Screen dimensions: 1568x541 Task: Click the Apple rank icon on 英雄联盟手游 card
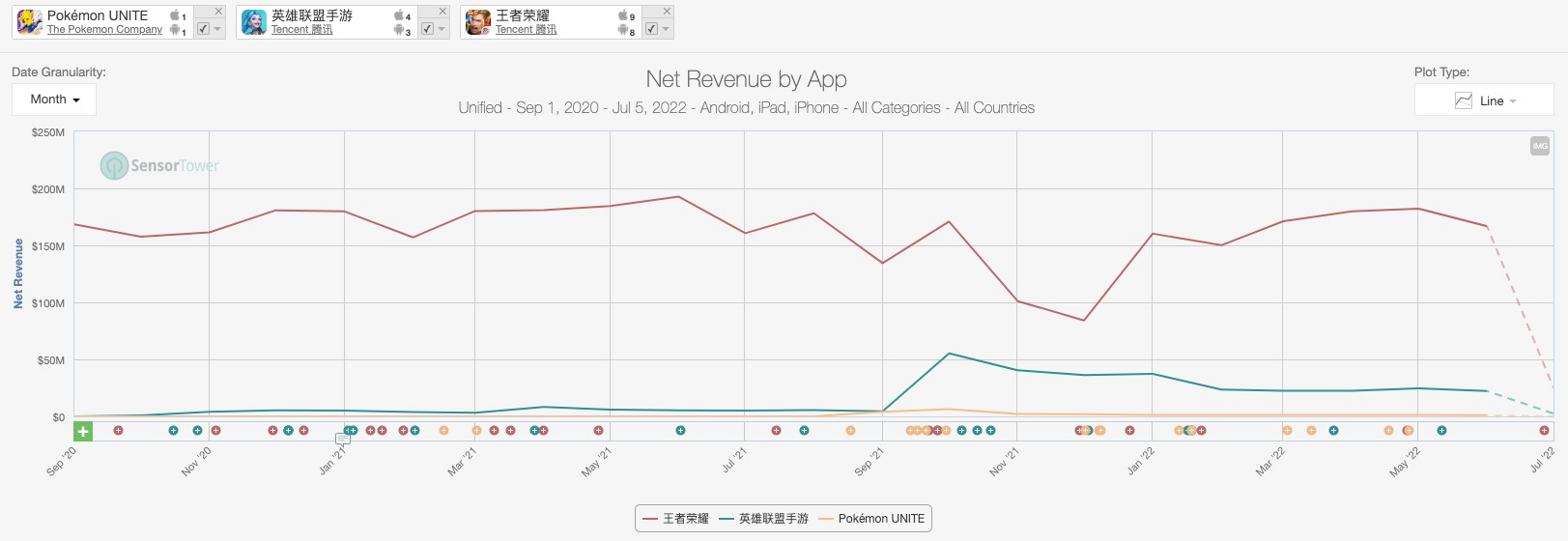pyautogui.click(x=399, y=15)
